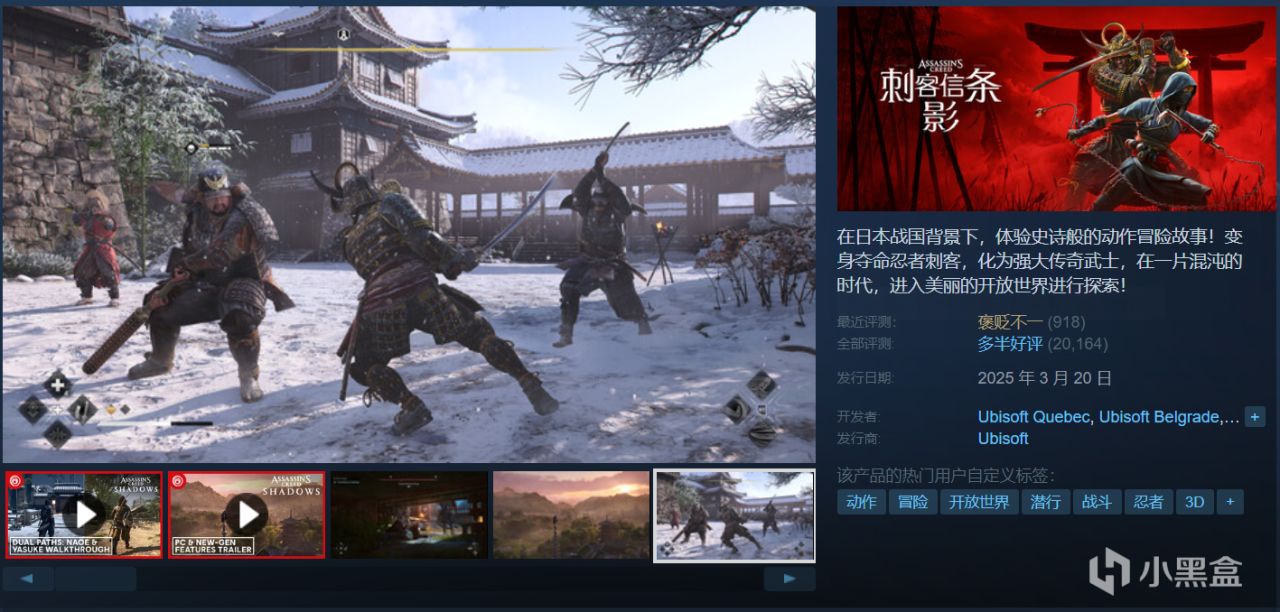
Task: Click the release date 2025 年 3 月 20 日
Action: (x=1045, y=378)
